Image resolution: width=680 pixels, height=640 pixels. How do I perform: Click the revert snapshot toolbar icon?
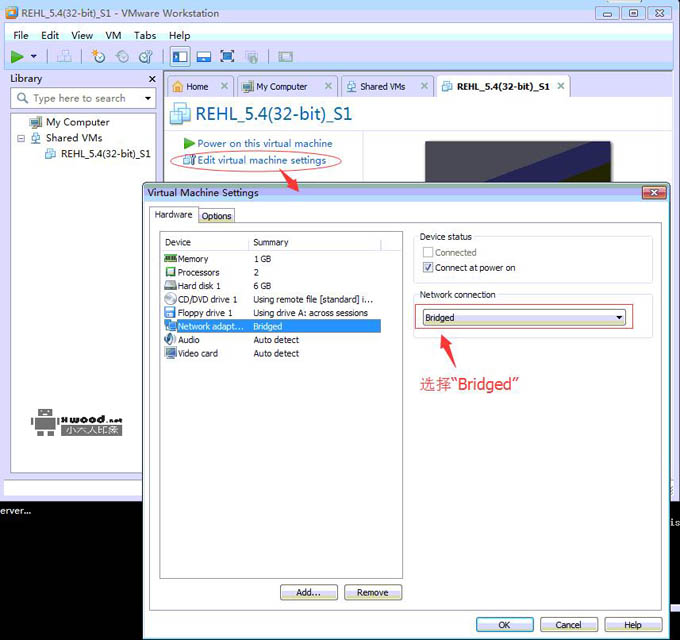[x=122, y=56]
